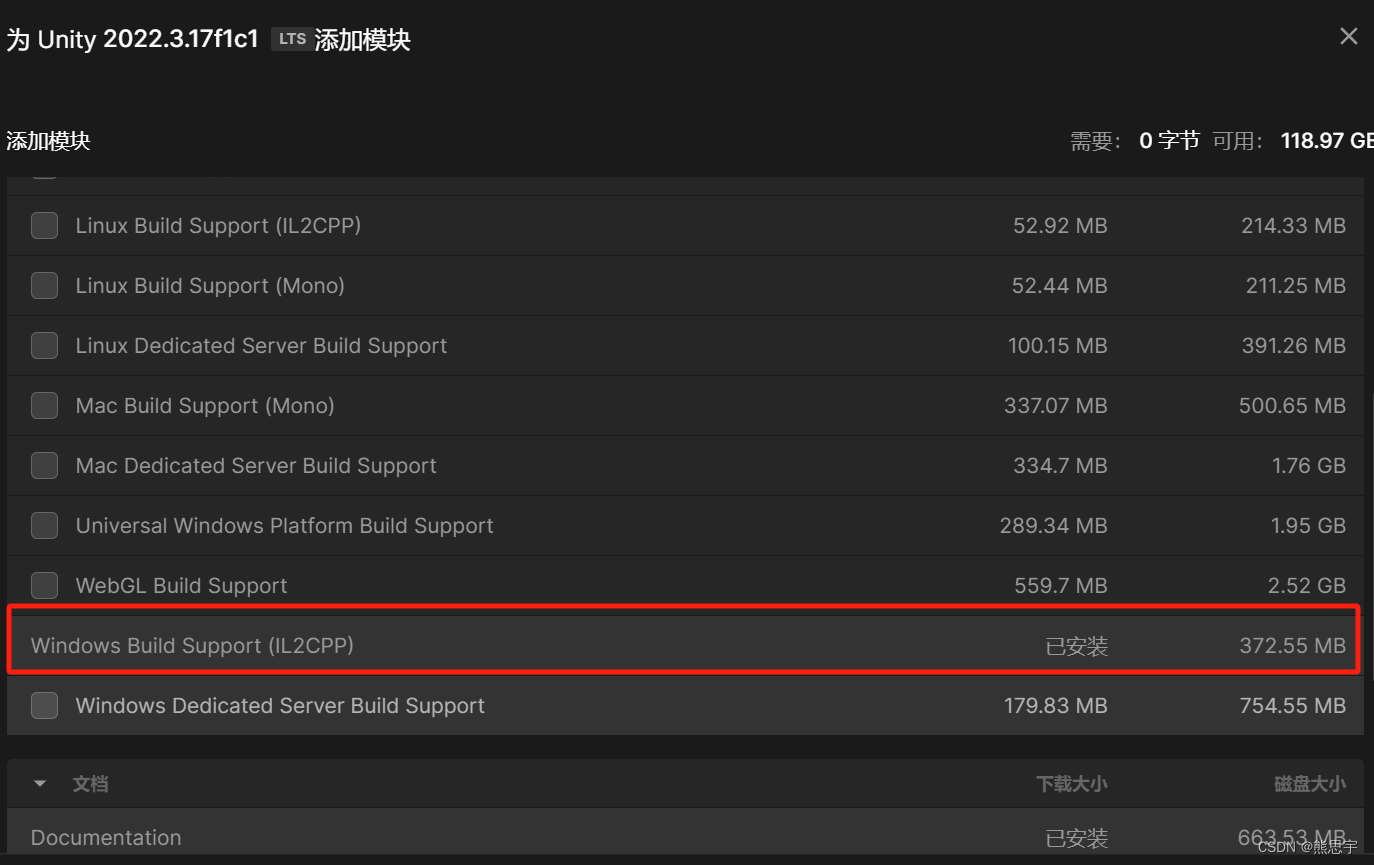
Task: Click the 1.76 GB disk size
Action: click(1308, 466)
